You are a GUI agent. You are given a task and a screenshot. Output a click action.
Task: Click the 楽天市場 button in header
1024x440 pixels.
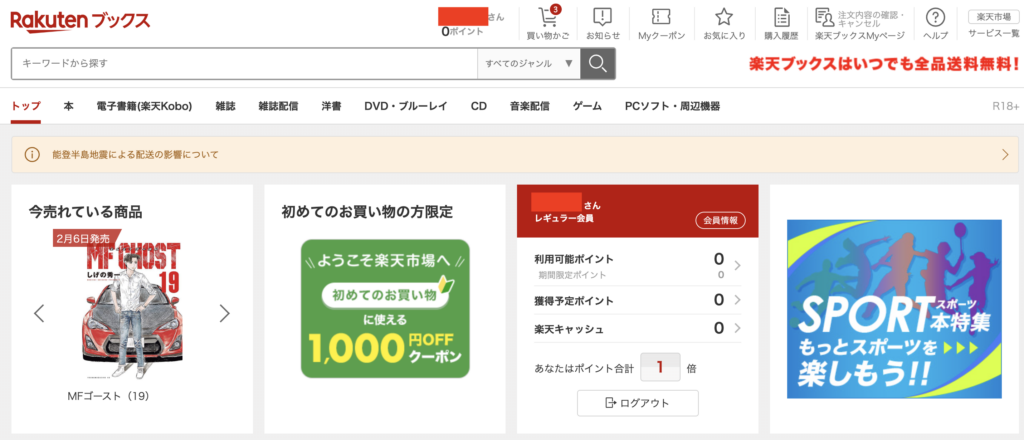click(993, 17)
